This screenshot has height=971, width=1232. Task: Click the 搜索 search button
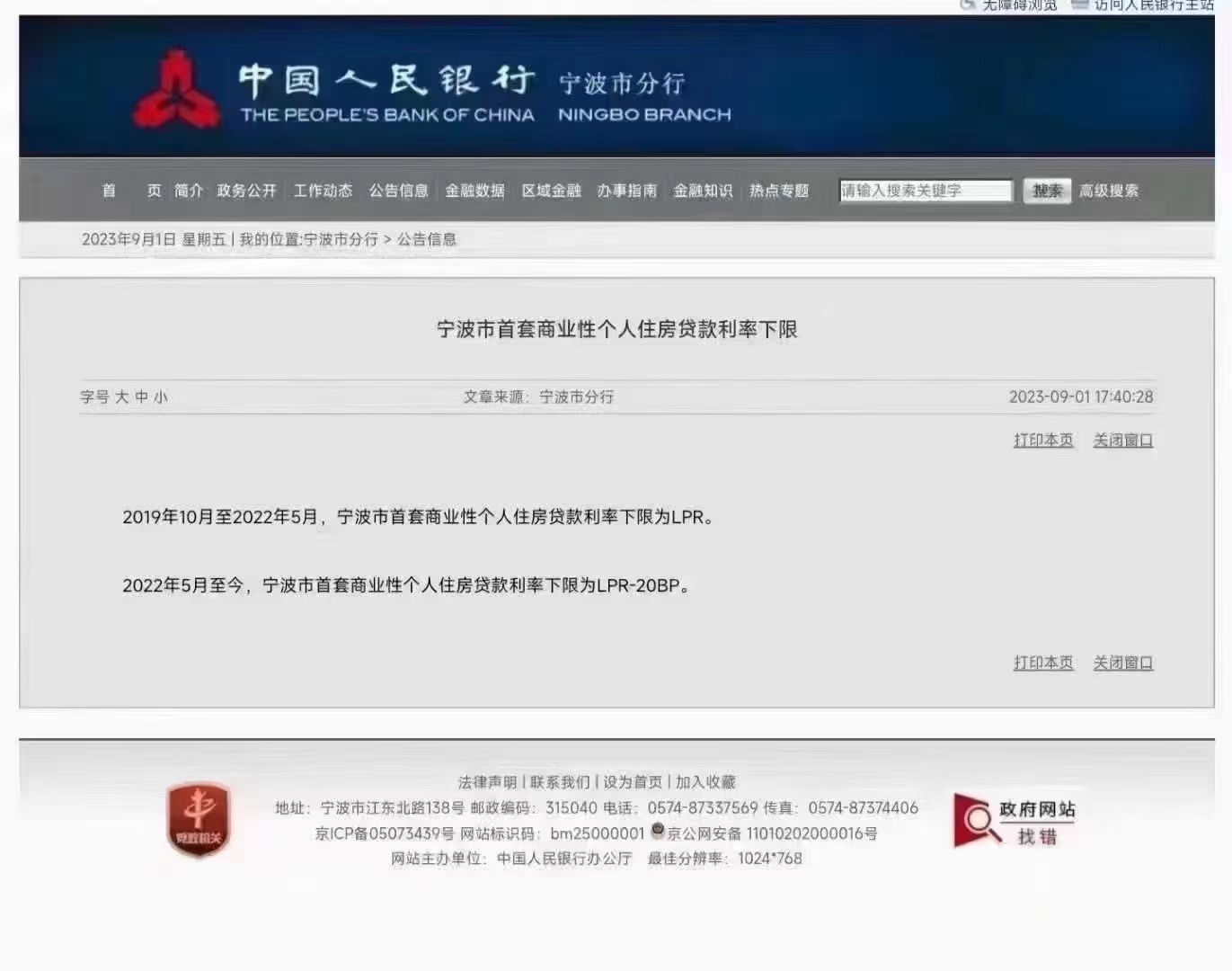coord(1047,191)
